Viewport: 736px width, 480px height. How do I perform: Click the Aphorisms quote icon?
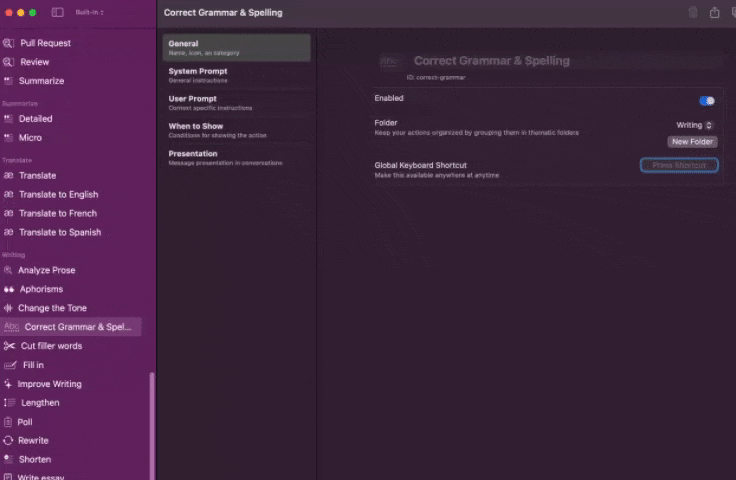[x=9, y=290]
